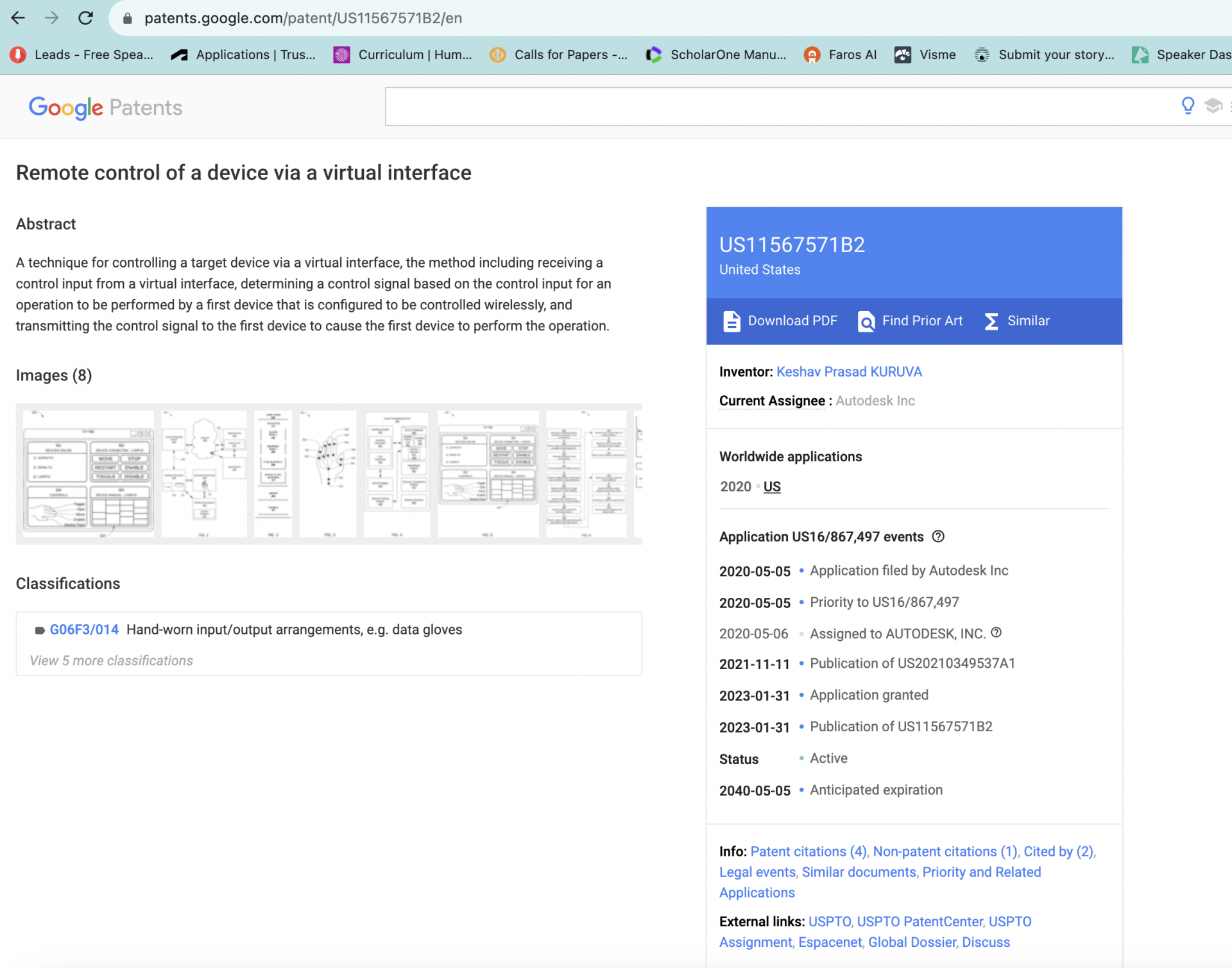The height and width of the screenshot is (968, 1232).
Task: Open inventor Keshav Prasad KURUVA link
Action: pos(849,372)
